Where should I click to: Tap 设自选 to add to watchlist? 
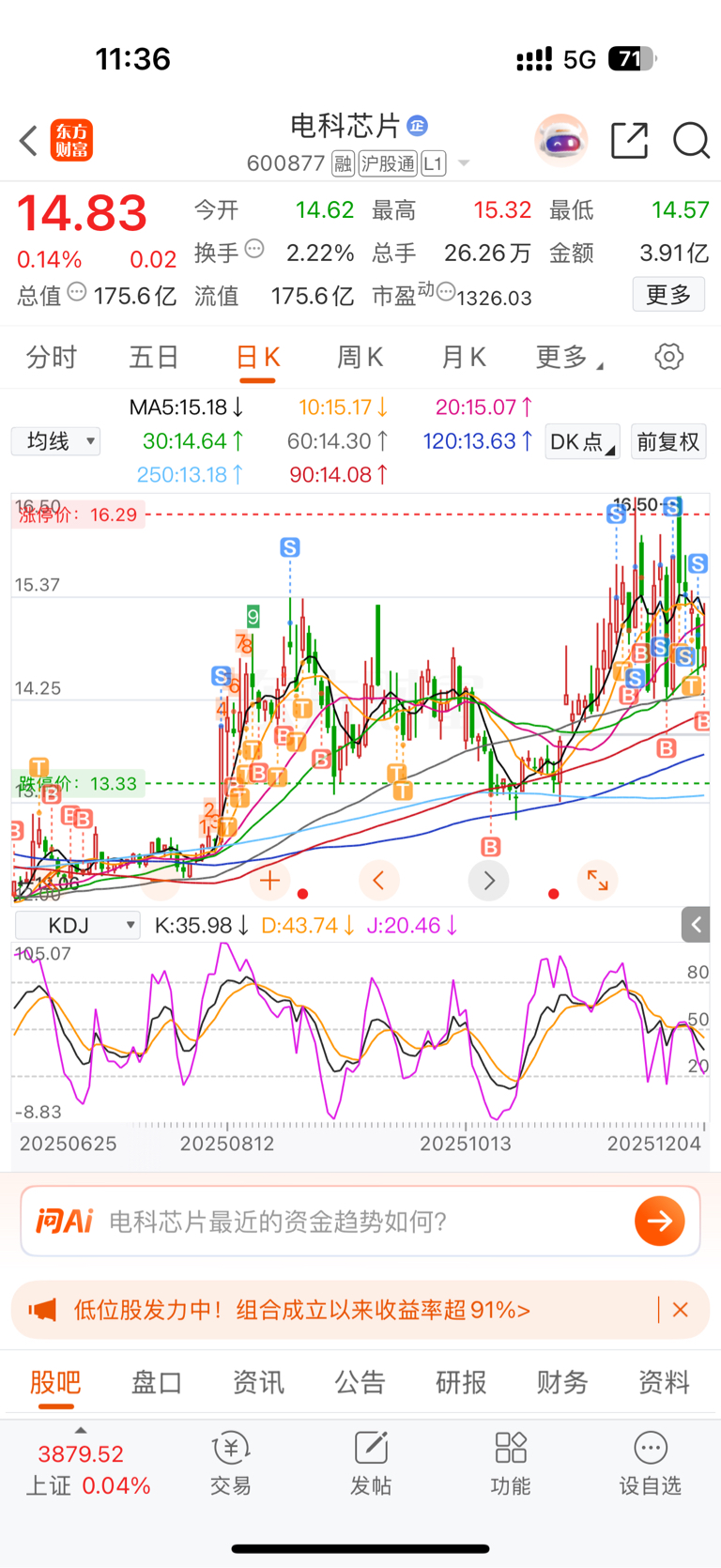pos(651,1463)
